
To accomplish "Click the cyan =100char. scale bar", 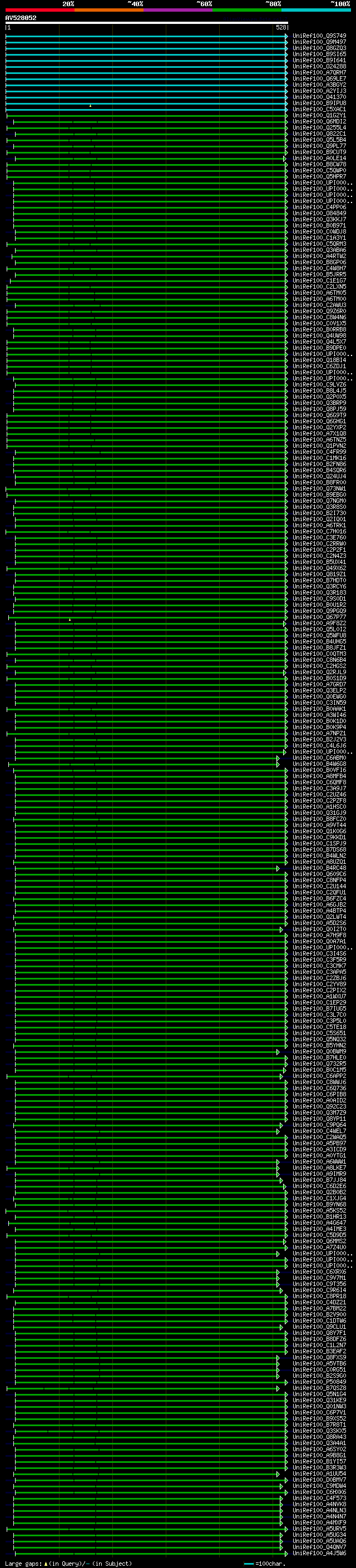I will click(x=248, y=1564).
